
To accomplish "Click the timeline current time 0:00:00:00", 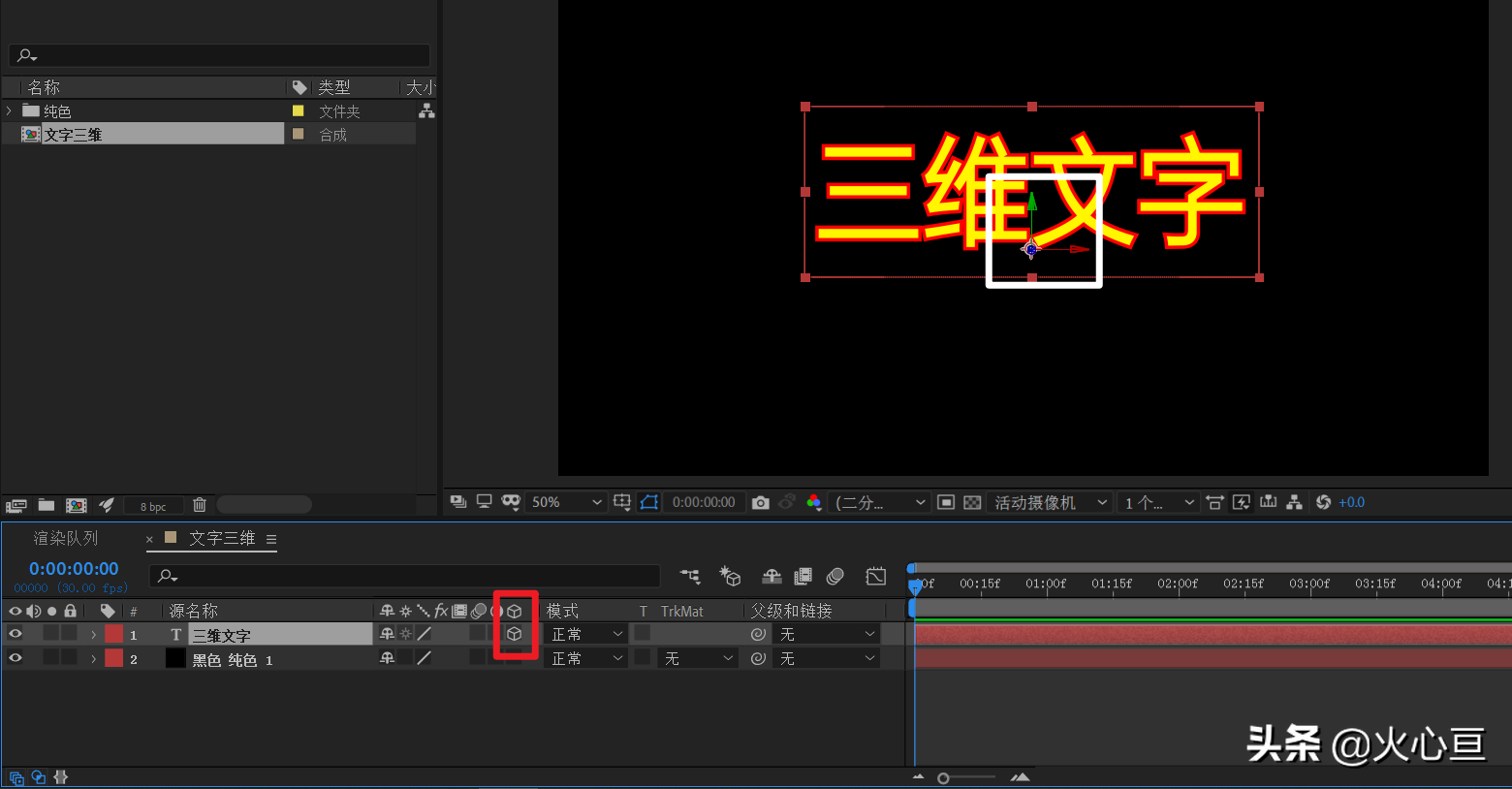I will [74, 569].
